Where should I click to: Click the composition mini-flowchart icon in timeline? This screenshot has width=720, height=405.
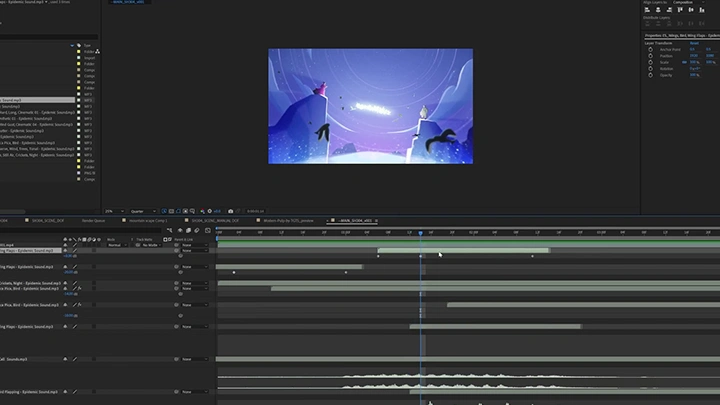tap(170, 231)
